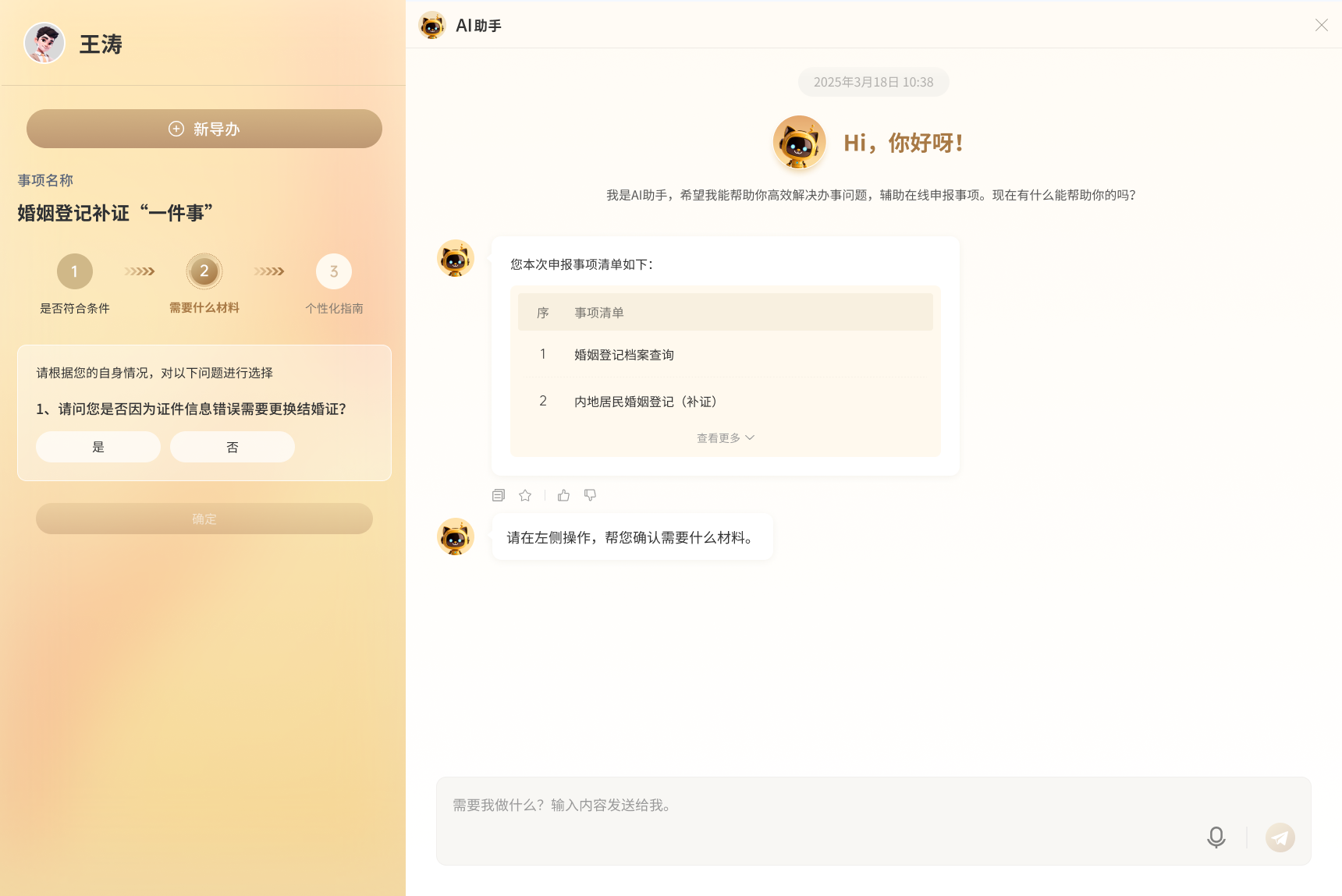Collapse the item list via the chevron
This screenshot has height=896, width=1342.
(750, 437)
